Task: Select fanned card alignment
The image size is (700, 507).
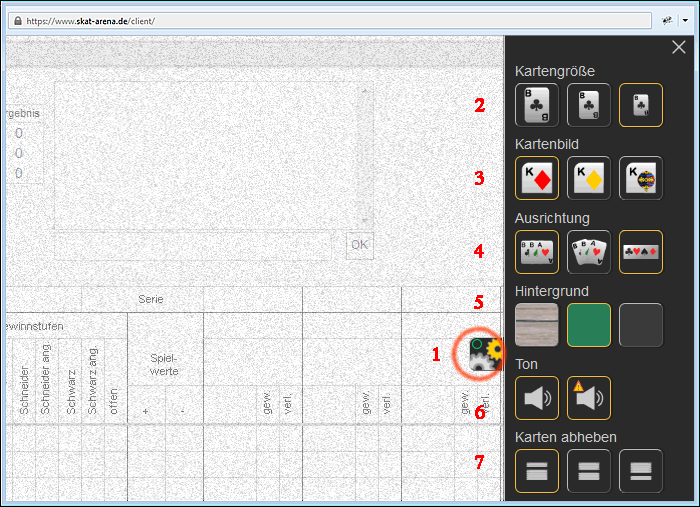Action: coord(588,252)
